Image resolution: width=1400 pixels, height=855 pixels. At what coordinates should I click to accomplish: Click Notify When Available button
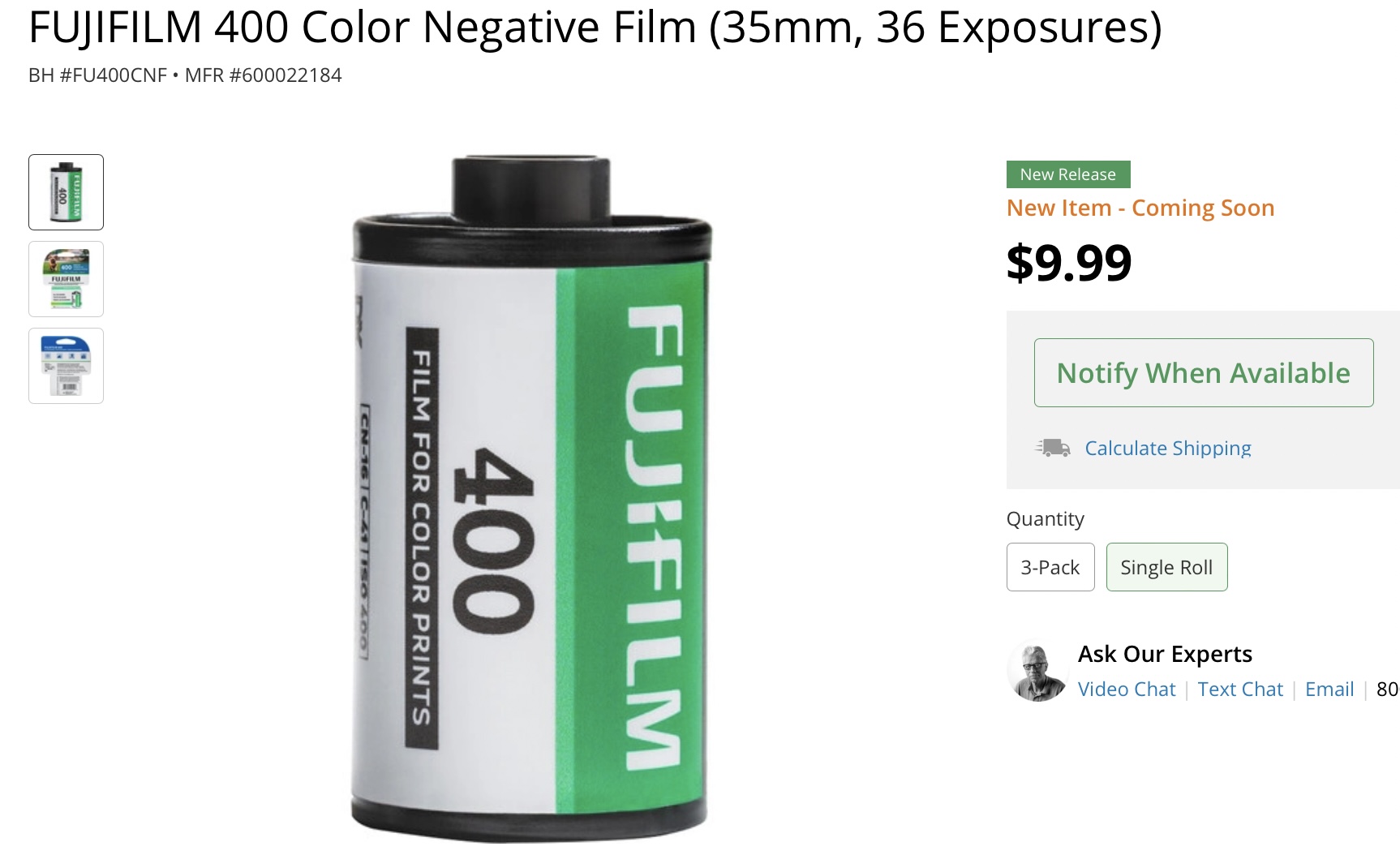click(1204, 372)
